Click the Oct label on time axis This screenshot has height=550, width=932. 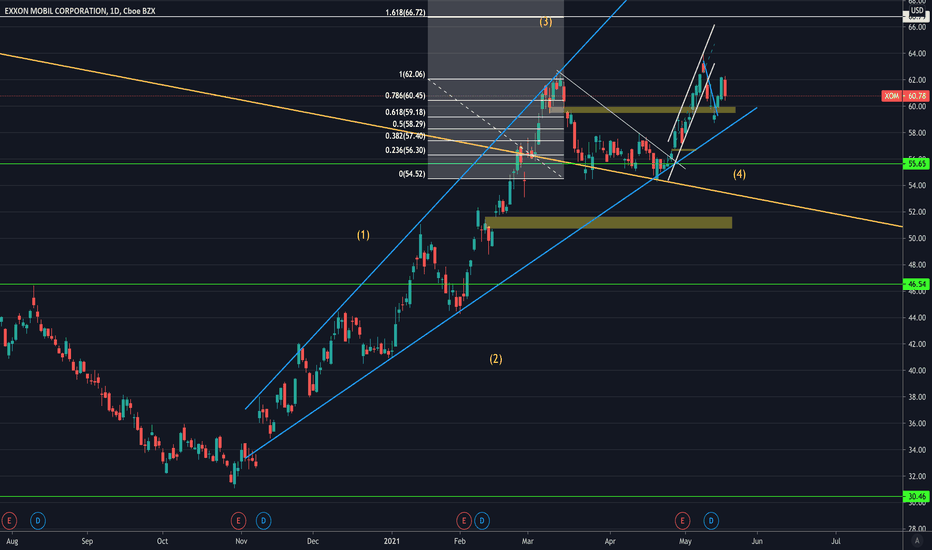[x=162, y=541]
